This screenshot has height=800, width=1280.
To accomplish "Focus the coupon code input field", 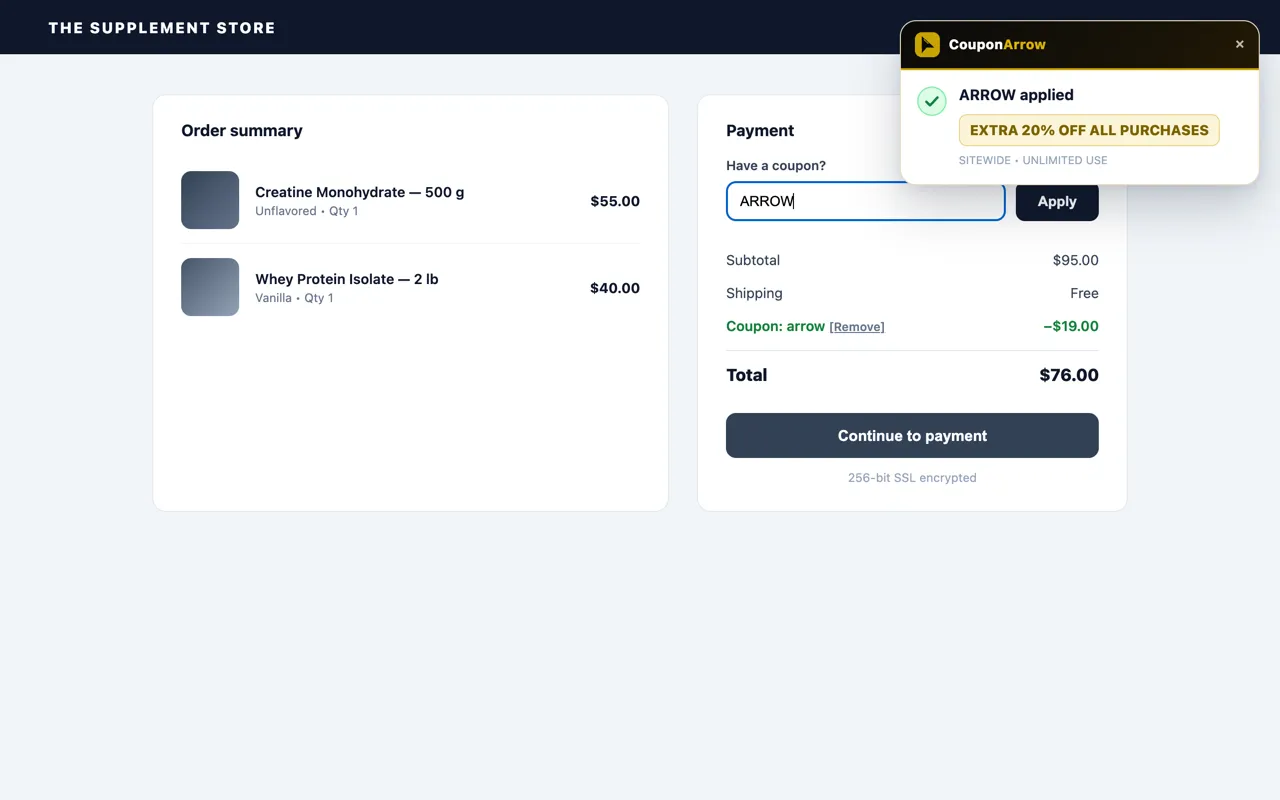I will (865, 201).
